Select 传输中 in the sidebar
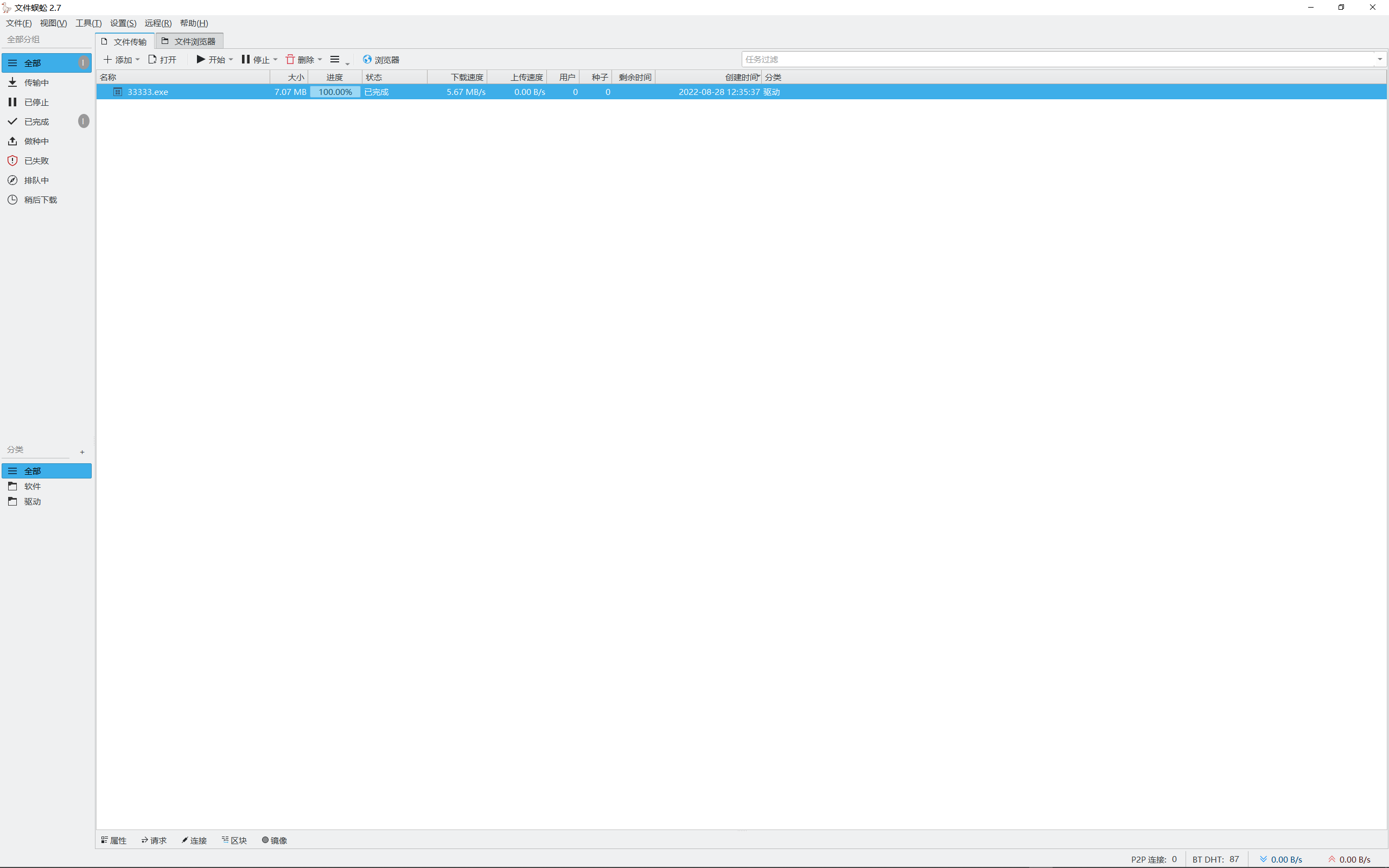The width and height of the screenshot is (1389, 868). pyautogui.click(x=47, y=82)
